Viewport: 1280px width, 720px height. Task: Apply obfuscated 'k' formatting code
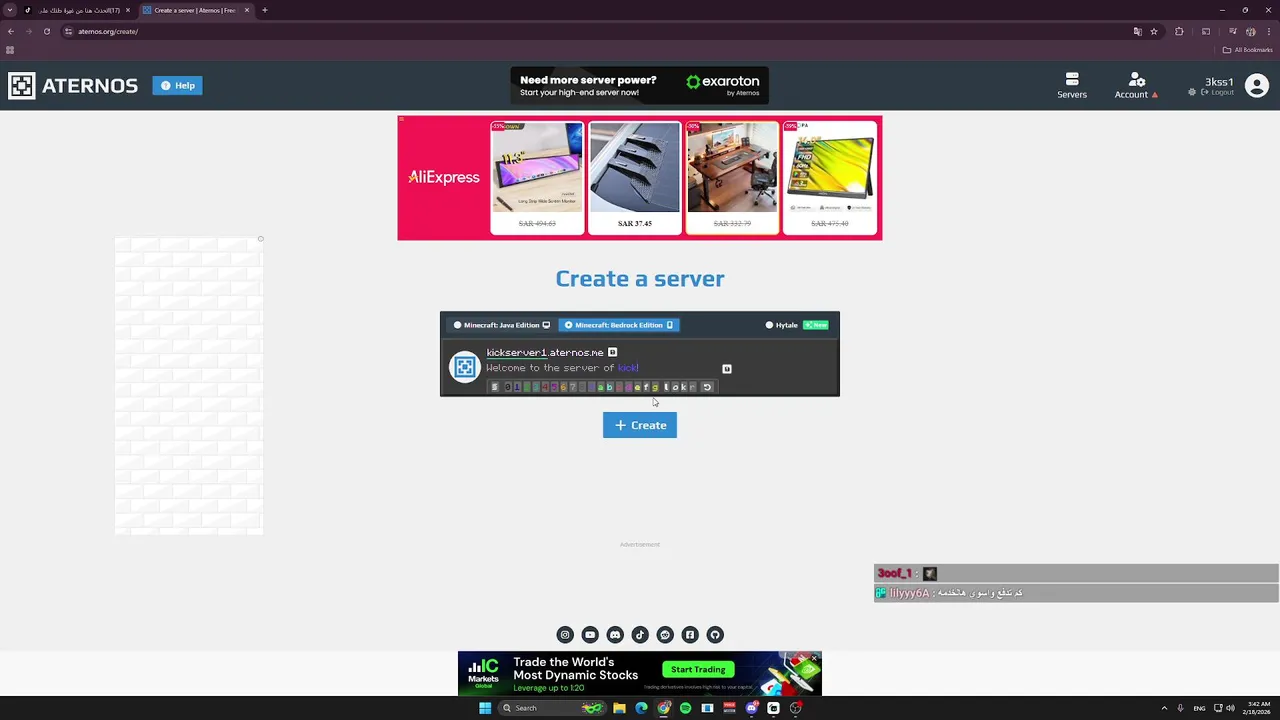coord(684,387)
